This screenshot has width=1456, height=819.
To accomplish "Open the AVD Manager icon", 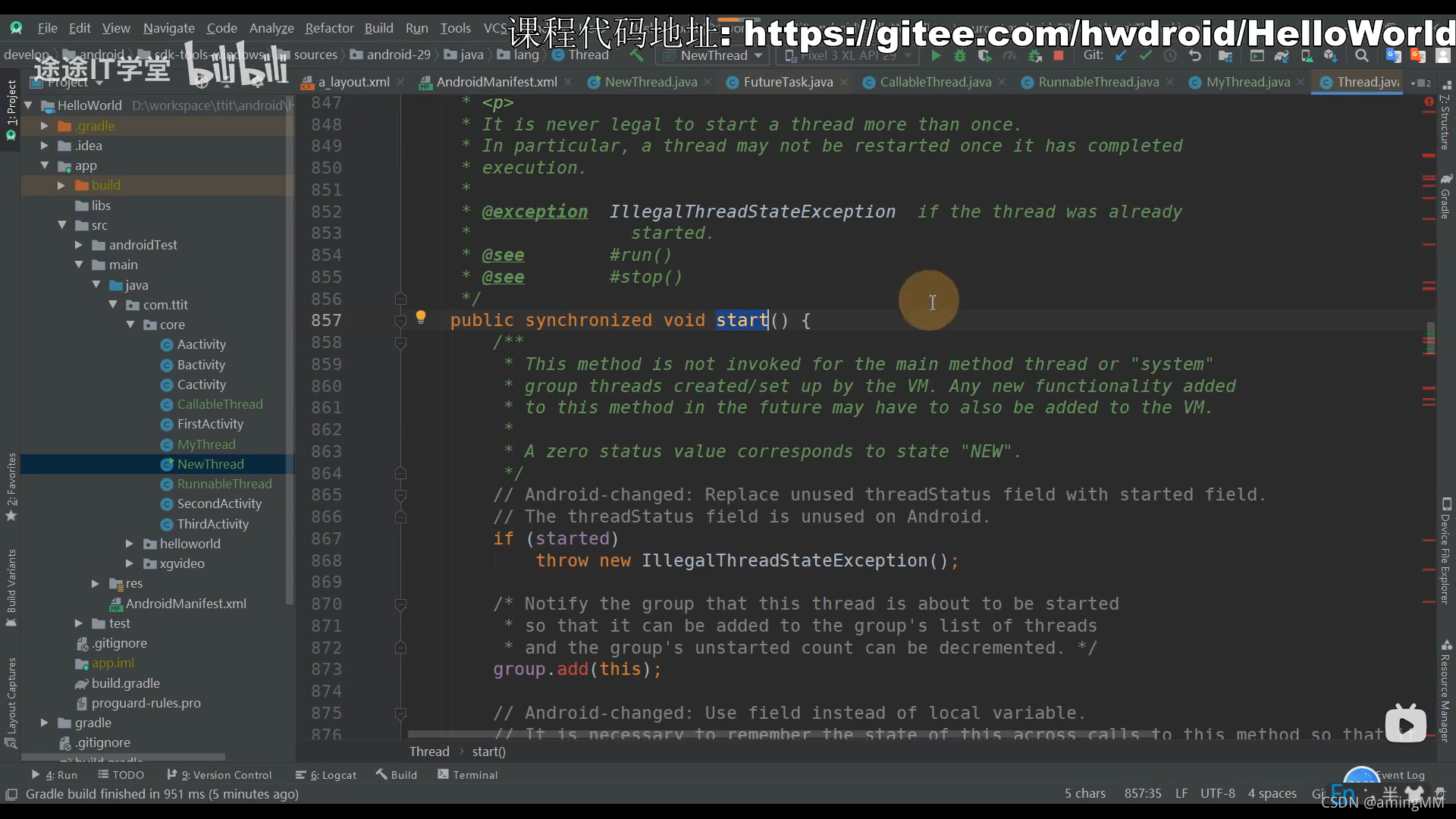I will (1307, 55).
